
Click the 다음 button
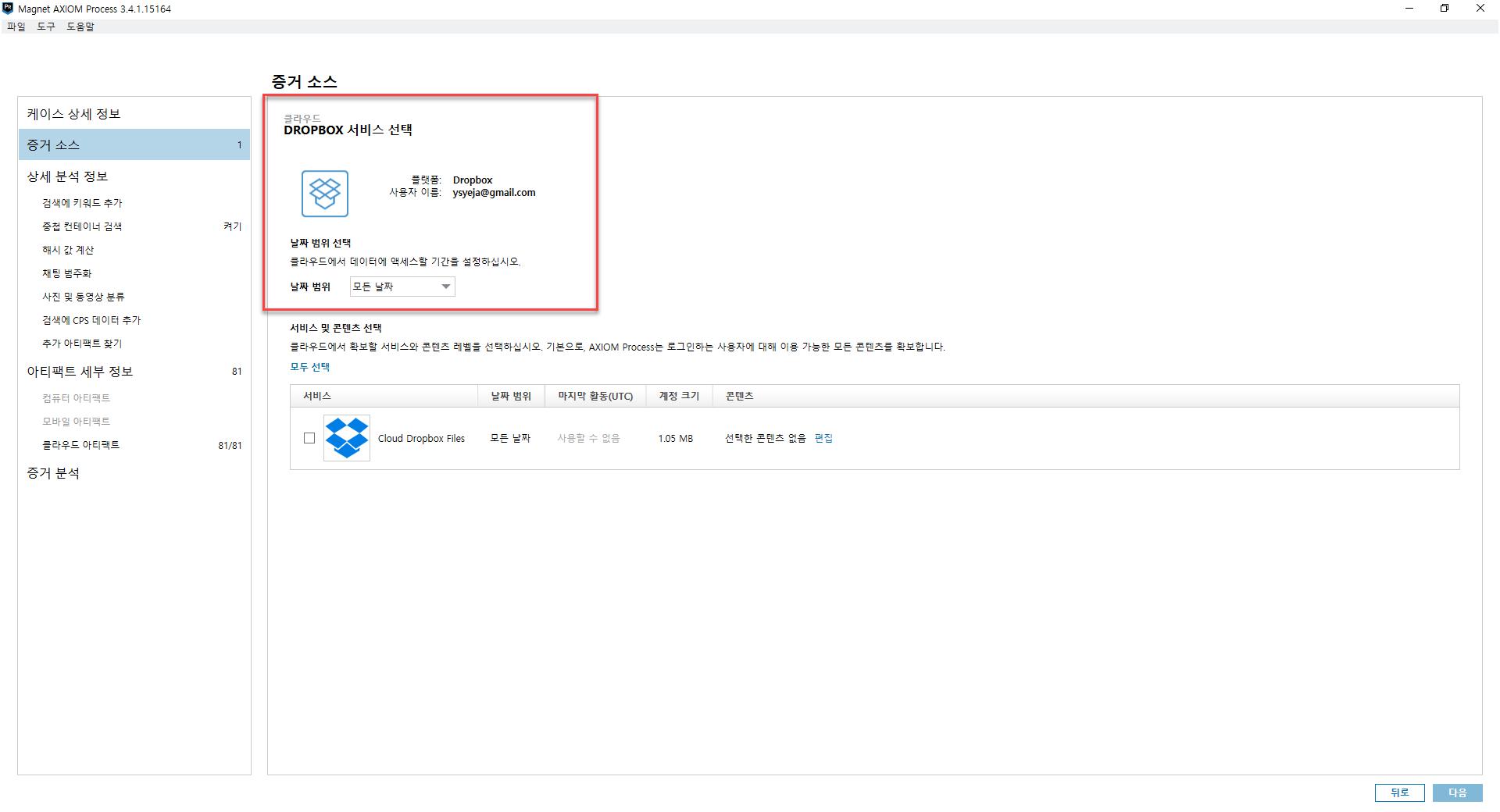point(1457,792)
